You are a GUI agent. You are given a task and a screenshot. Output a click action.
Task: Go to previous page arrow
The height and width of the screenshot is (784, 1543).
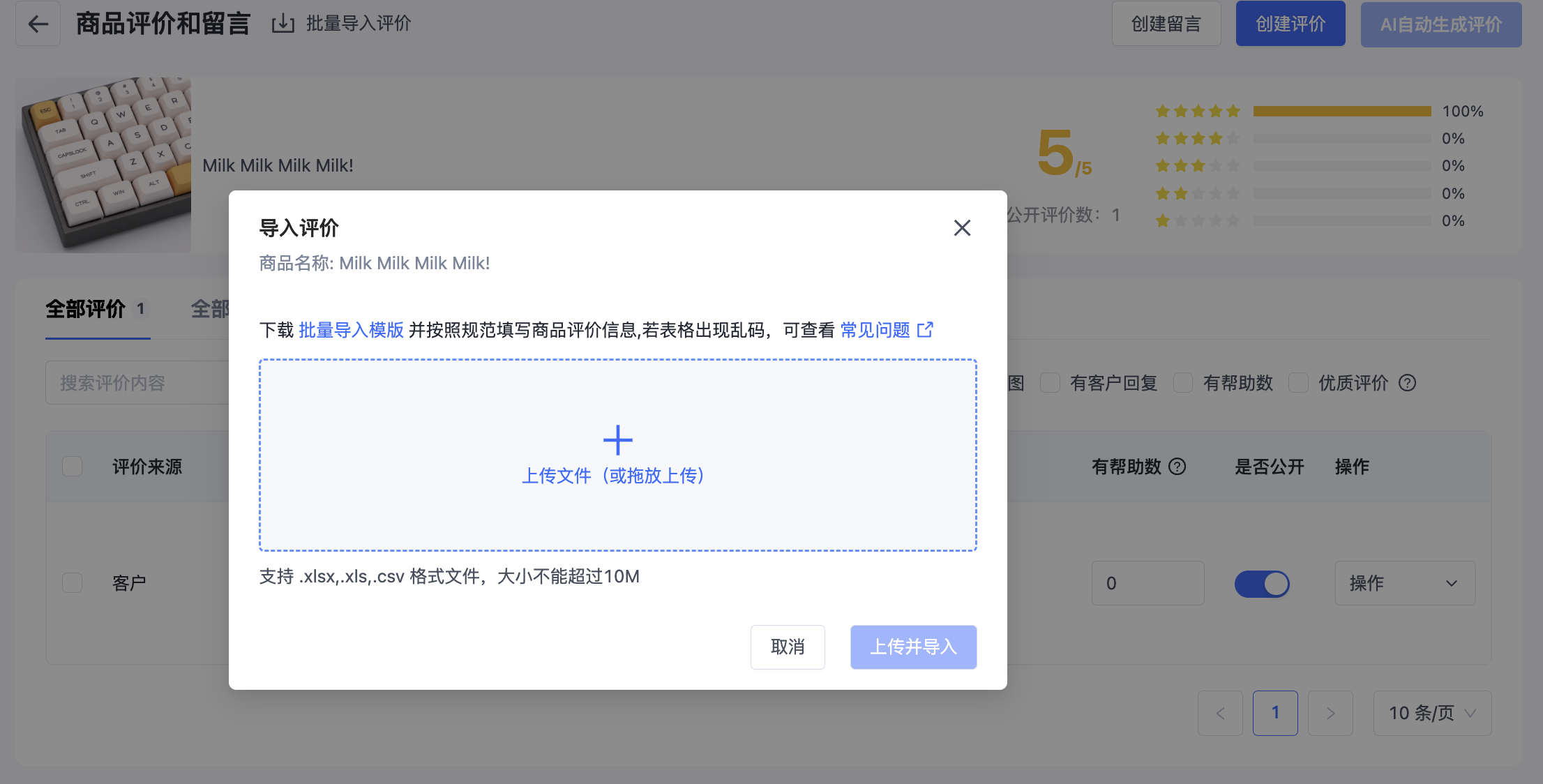pyautogui.click(x=1220, y=713)
